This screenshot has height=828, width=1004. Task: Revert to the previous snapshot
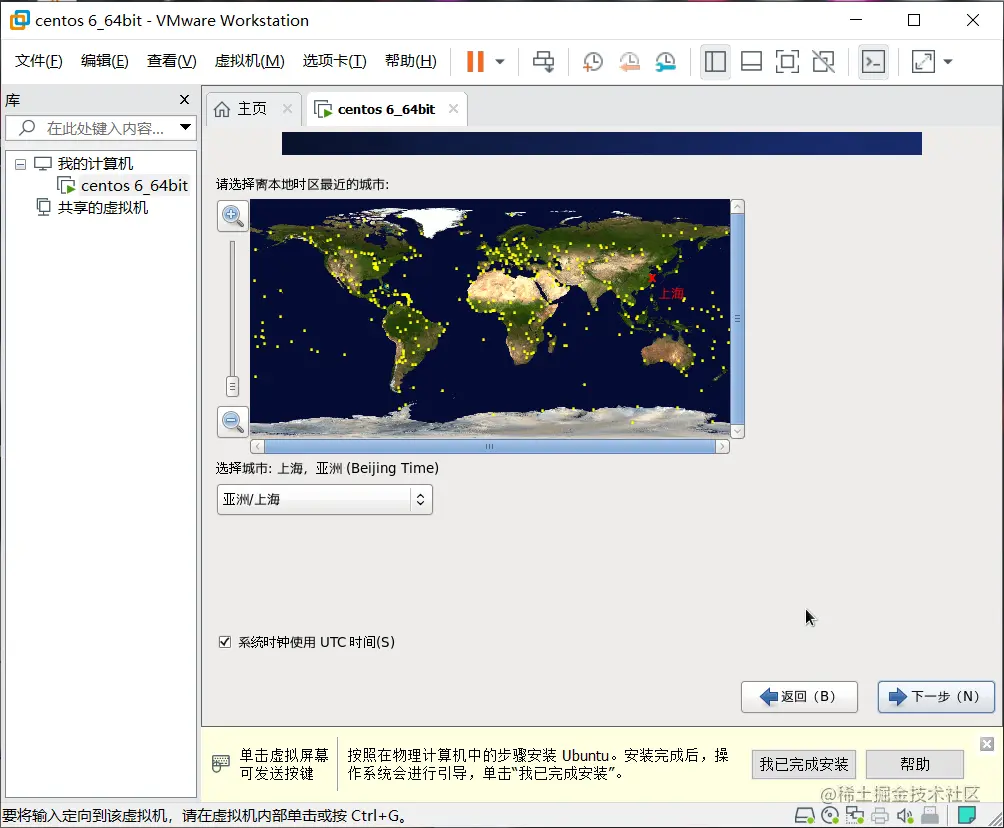point(629,61)
